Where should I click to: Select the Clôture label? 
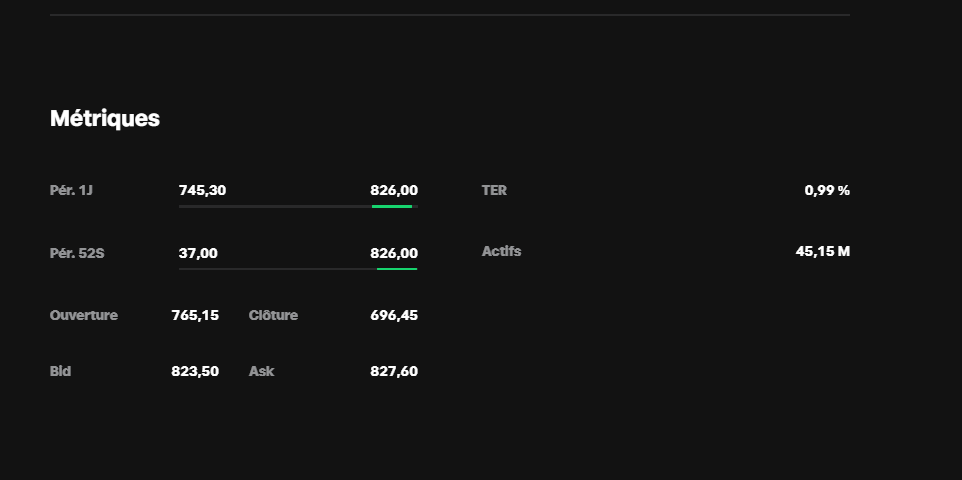pos(273,315)
